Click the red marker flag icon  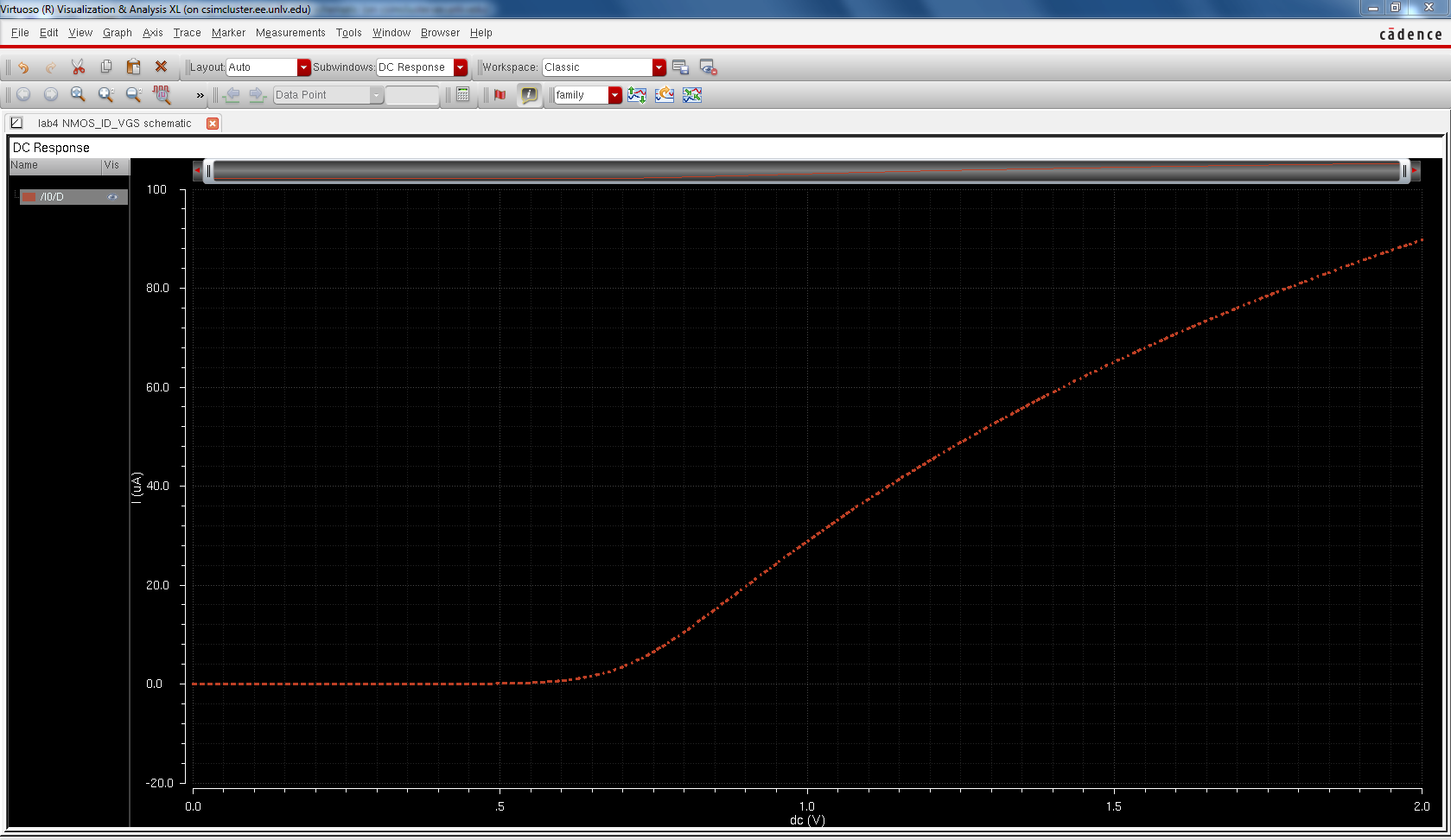pyautogui.click(x=500, y=94)
